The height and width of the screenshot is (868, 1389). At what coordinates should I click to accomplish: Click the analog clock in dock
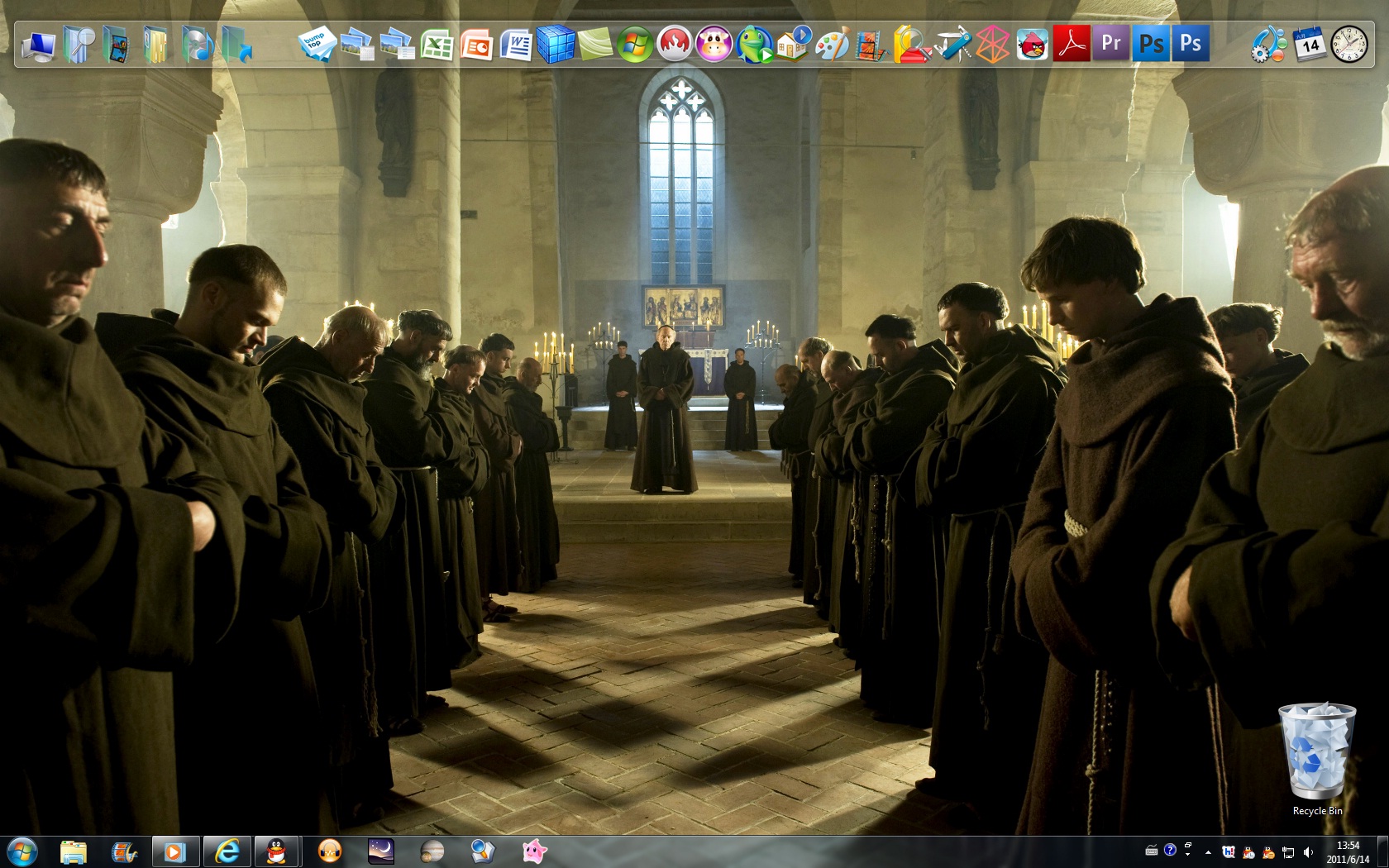(x=1349, y=45)
